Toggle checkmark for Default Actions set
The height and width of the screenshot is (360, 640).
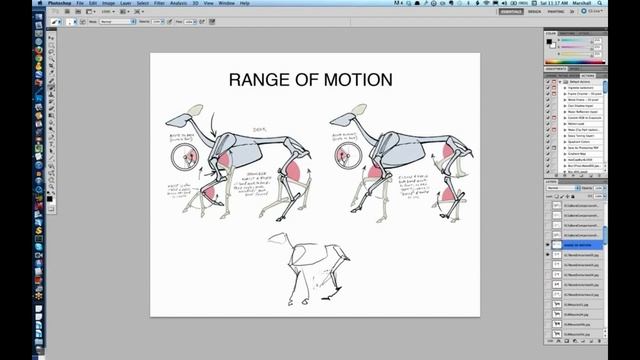click(548, 82)
